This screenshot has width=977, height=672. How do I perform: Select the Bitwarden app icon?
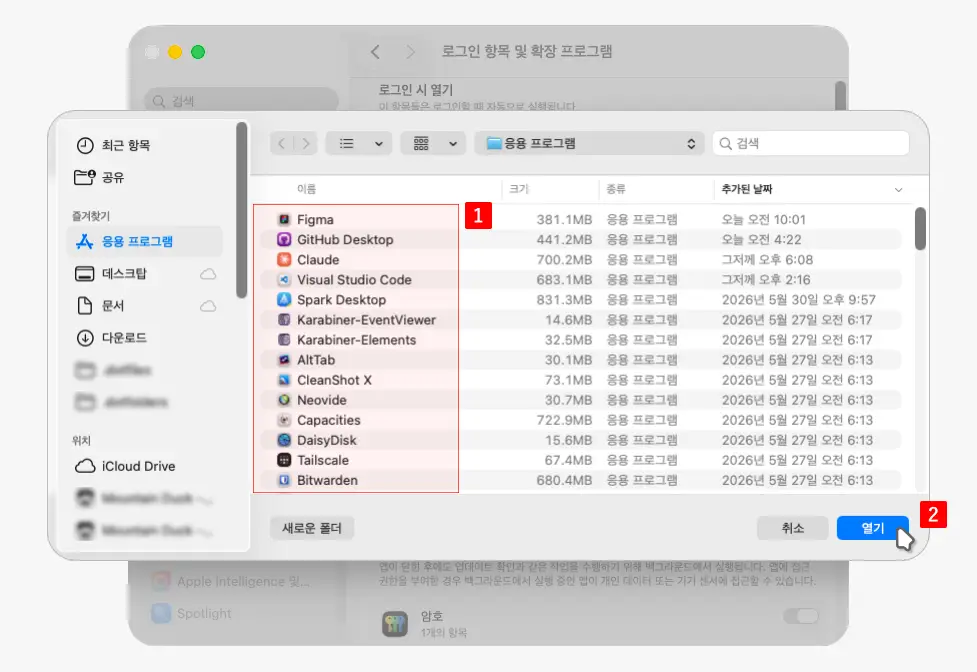point(284,480)
